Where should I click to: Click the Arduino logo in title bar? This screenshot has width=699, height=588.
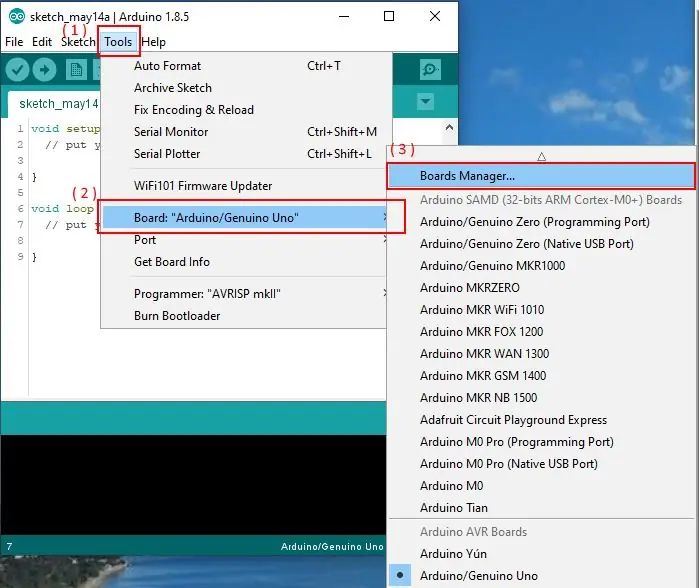click(x=17, y=16)
